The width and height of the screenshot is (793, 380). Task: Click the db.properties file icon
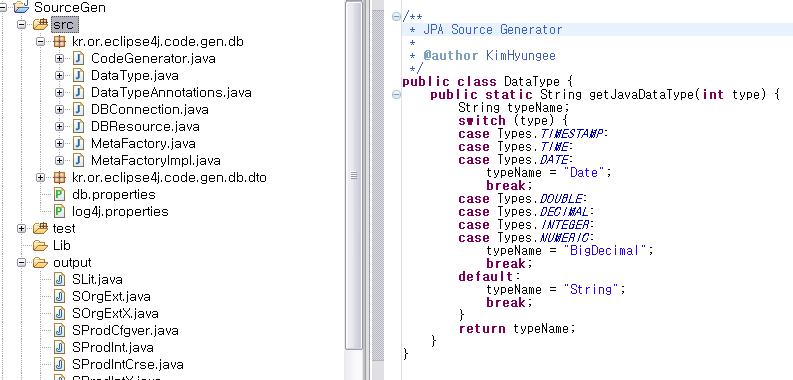tap(60, 194)
